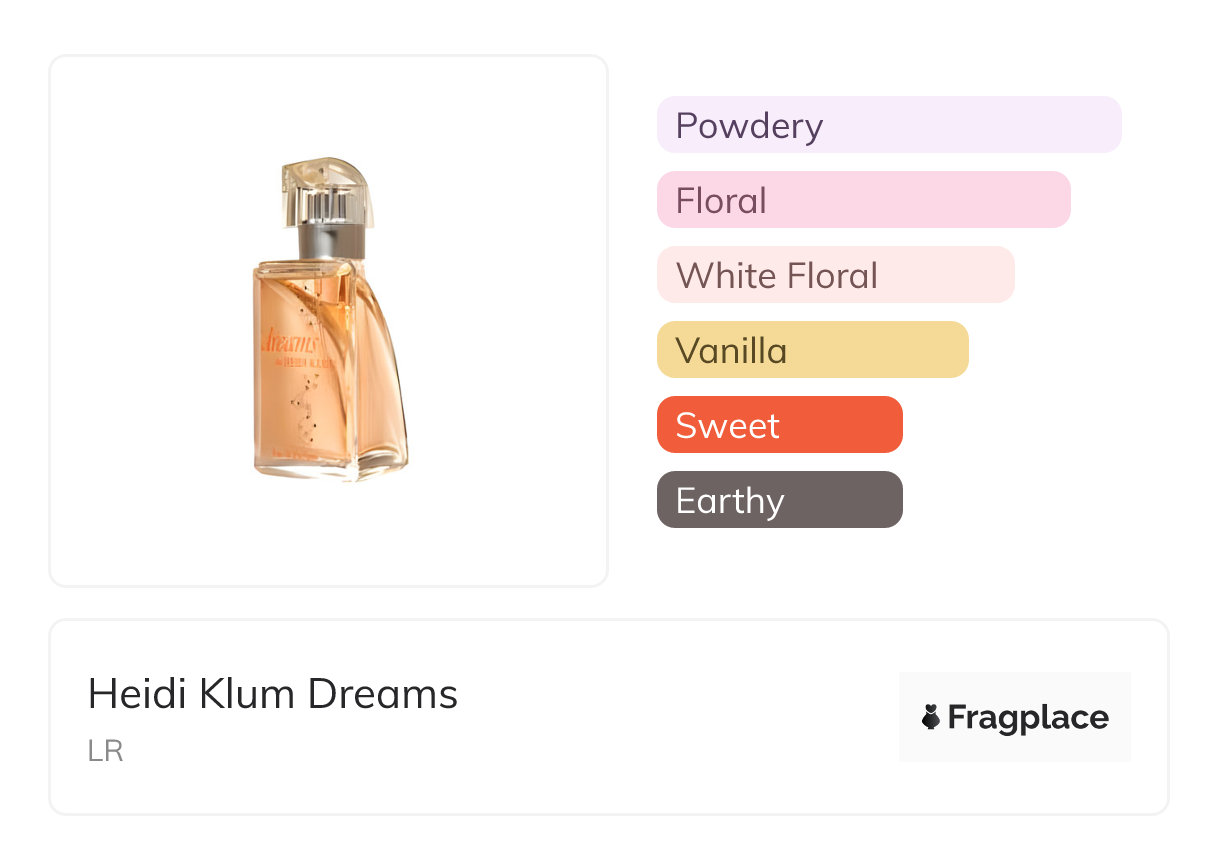Select the pink Floral accord bar
This screenshot has width=1218, height=864.
pyautogui.click(x=864, y=200)
